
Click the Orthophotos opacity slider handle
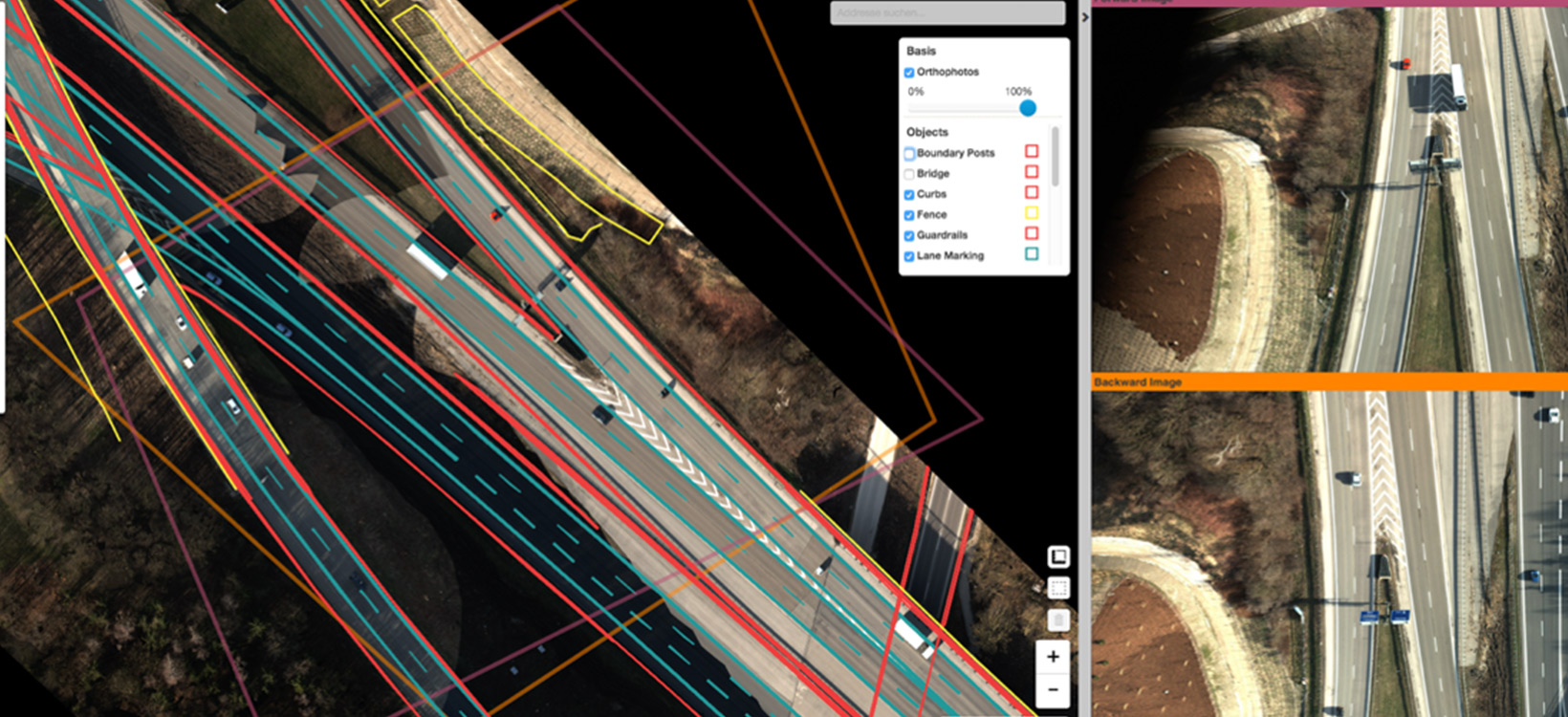[1028, 108]
